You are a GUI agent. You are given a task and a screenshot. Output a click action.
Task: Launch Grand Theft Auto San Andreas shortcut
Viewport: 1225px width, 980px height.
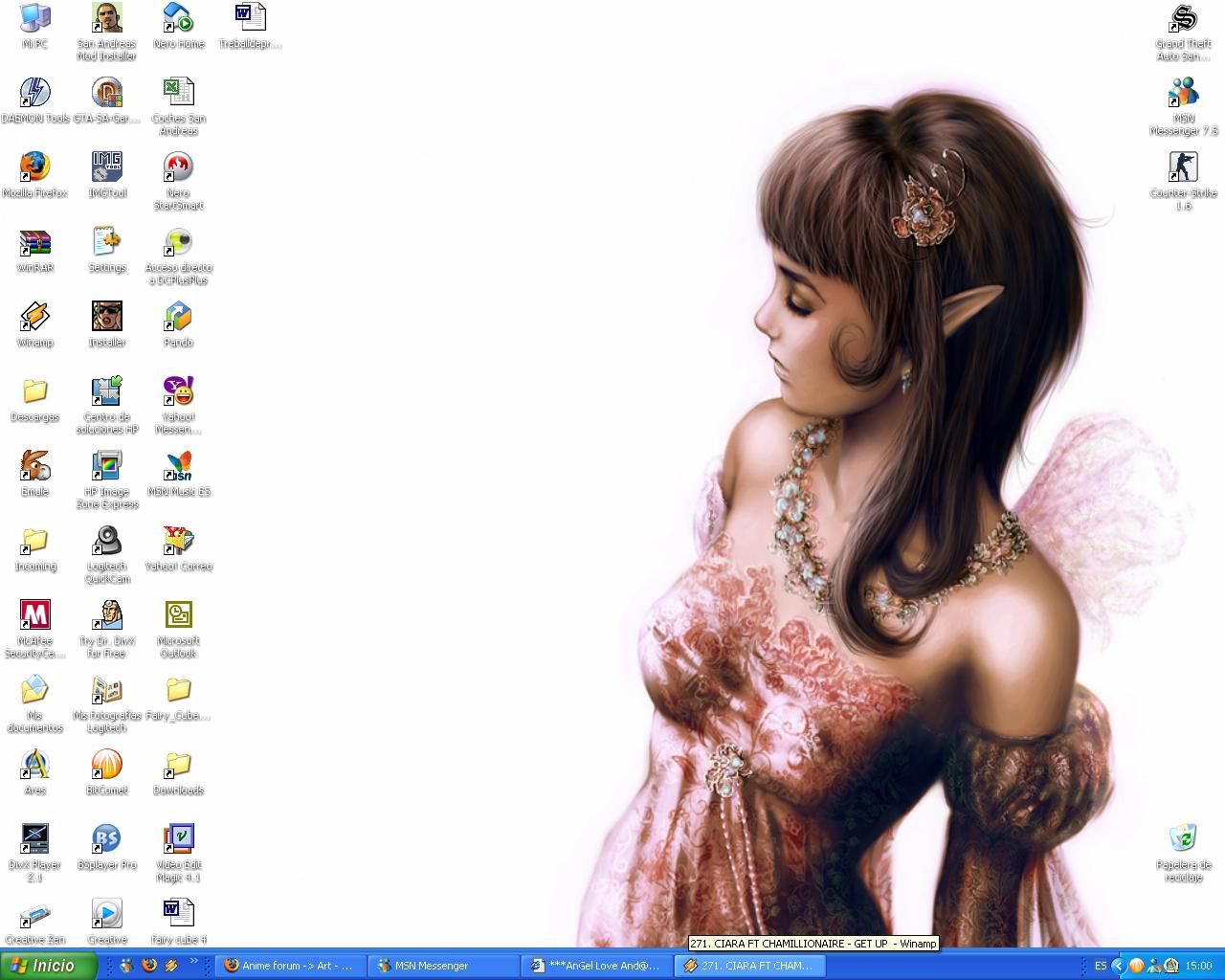tap(1184, 32)
